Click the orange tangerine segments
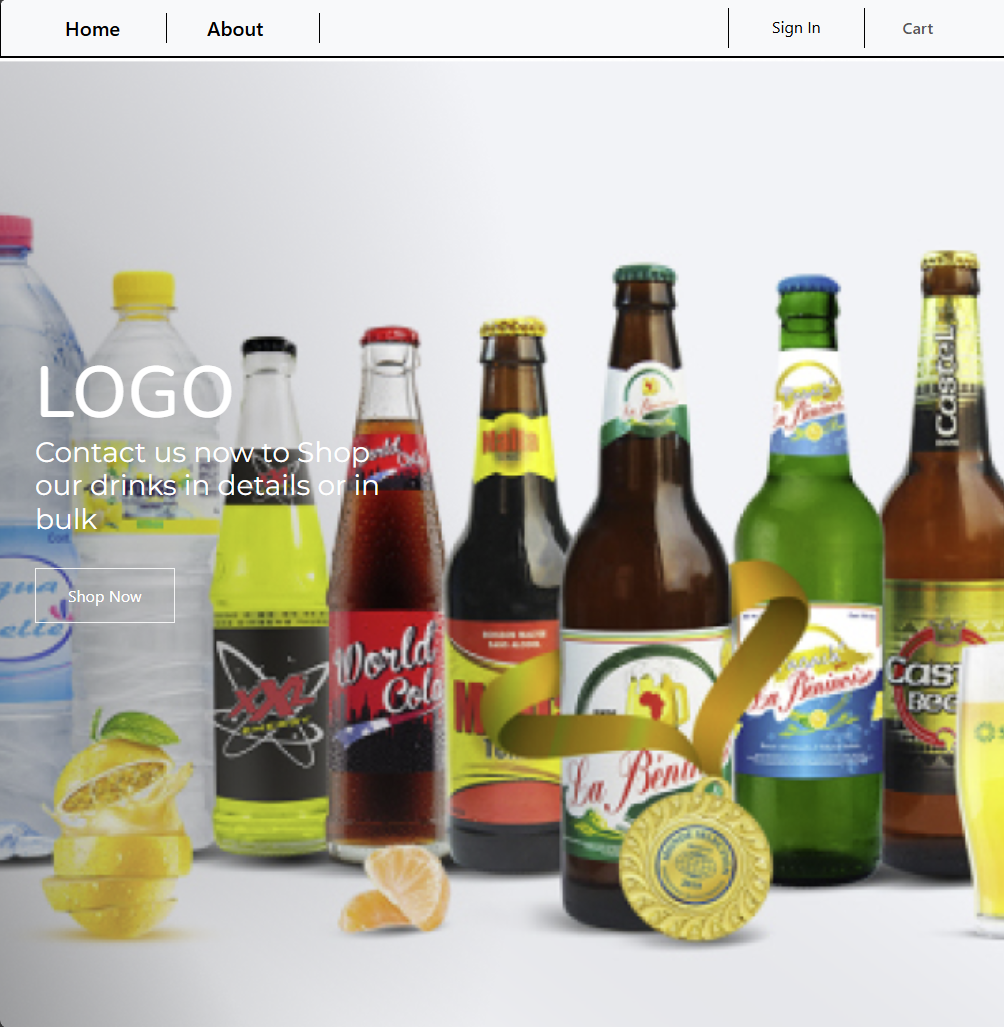The height and width of the screenshot is (1027, 1004). tap(395, 889)
